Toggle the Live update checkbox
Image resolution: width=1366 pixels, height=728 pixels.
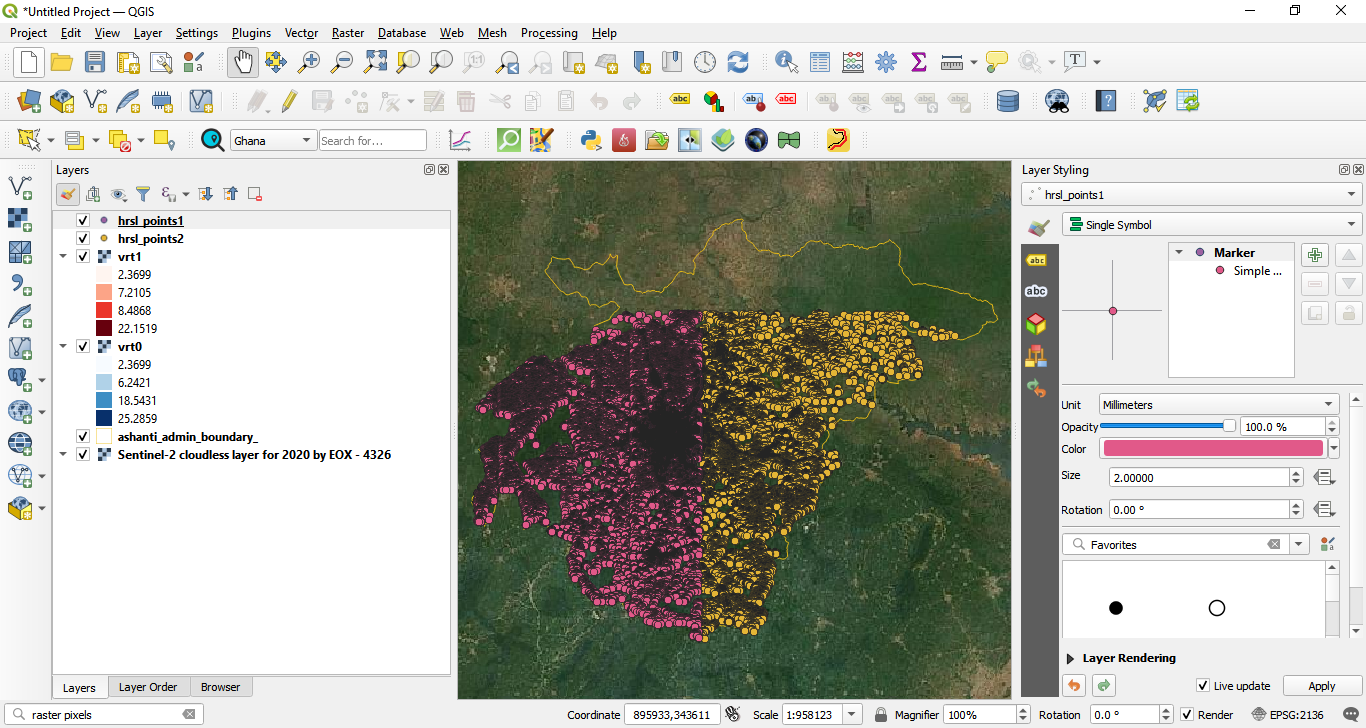[1203, 686]
